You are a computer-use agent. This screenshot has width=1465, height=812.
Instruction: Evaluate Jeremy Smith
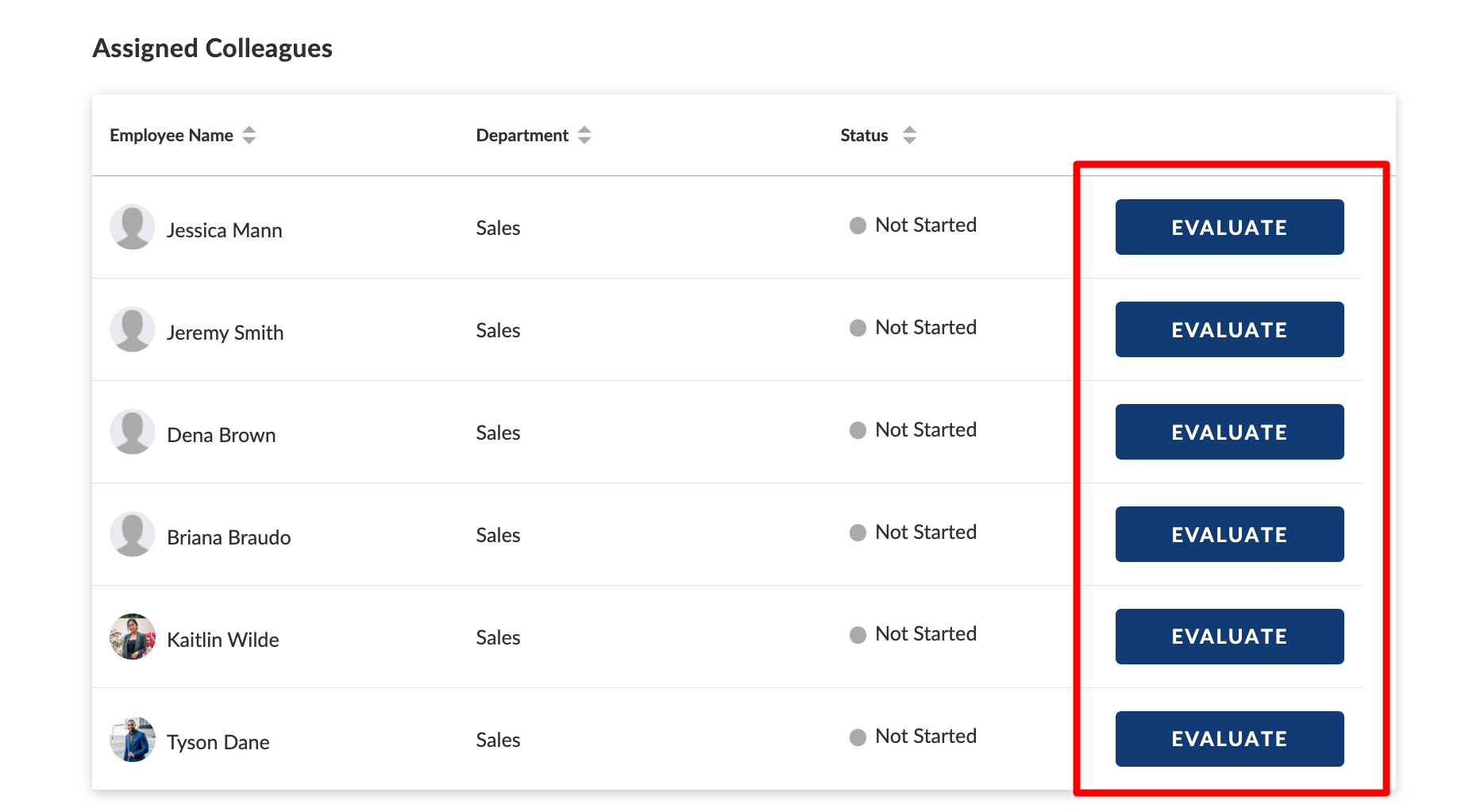1229,329
